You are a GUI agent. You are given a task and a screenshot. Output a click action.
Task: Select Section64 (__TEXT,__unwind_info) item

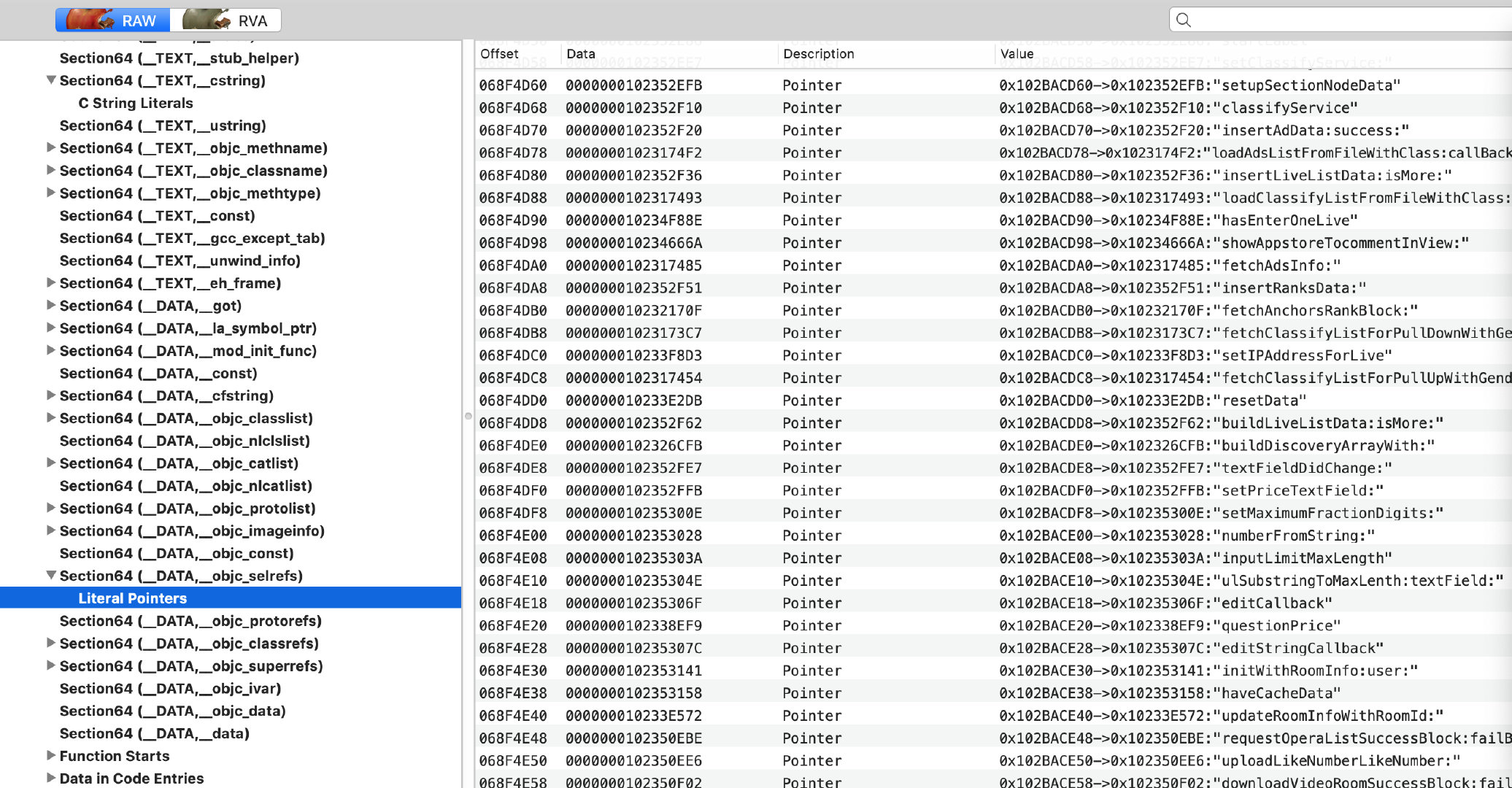coord(180,260)
